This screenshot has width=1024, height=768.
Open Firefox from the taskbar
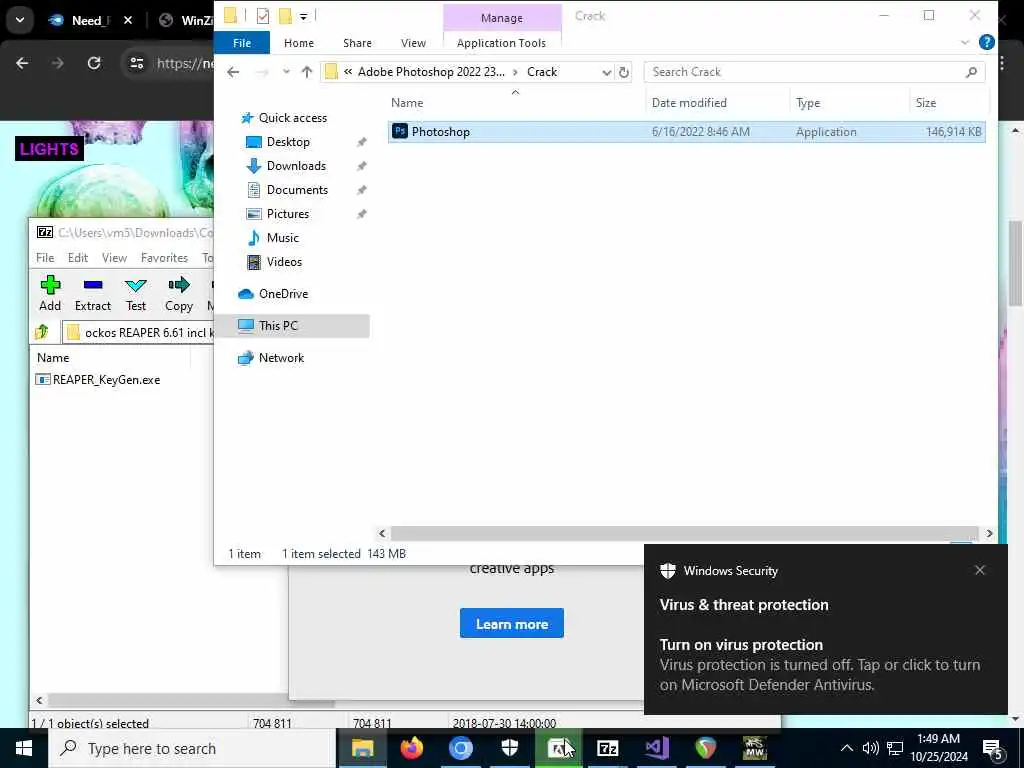411,748
